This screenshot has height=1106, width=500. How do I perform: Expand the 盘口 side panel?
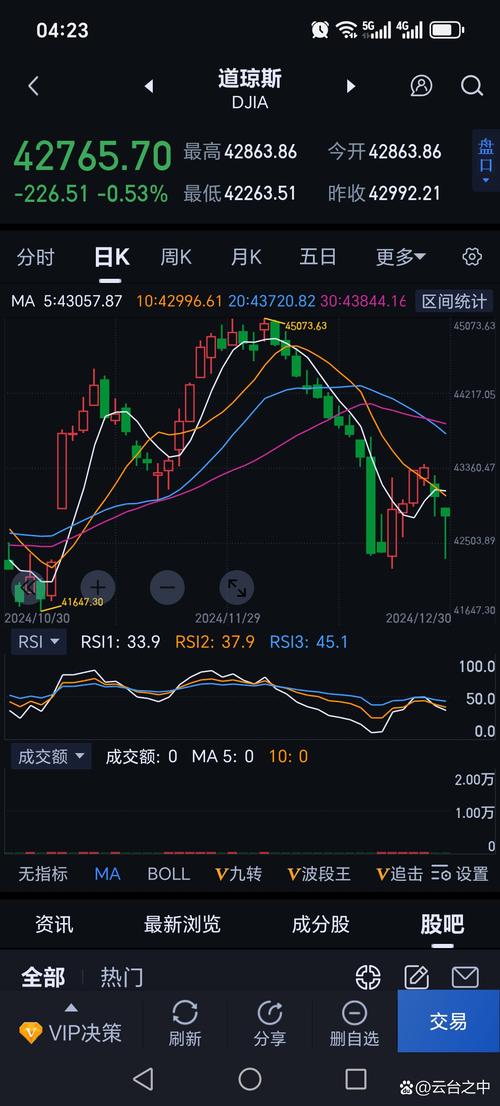click(x=485, y=160)
